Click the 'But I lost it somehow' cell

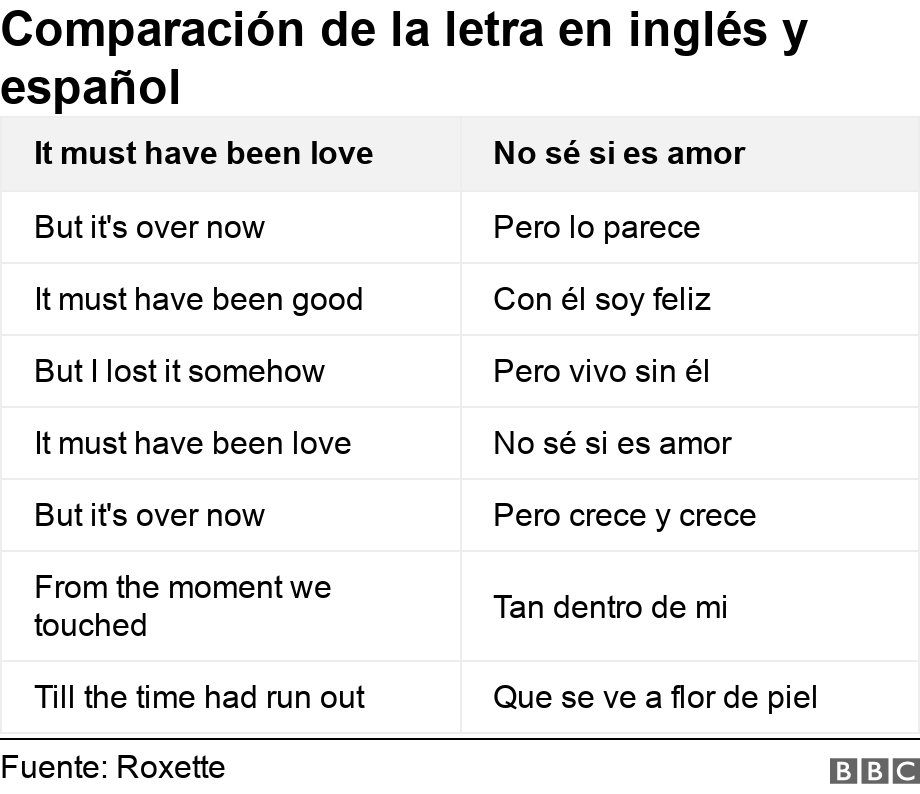pos(231,371)
